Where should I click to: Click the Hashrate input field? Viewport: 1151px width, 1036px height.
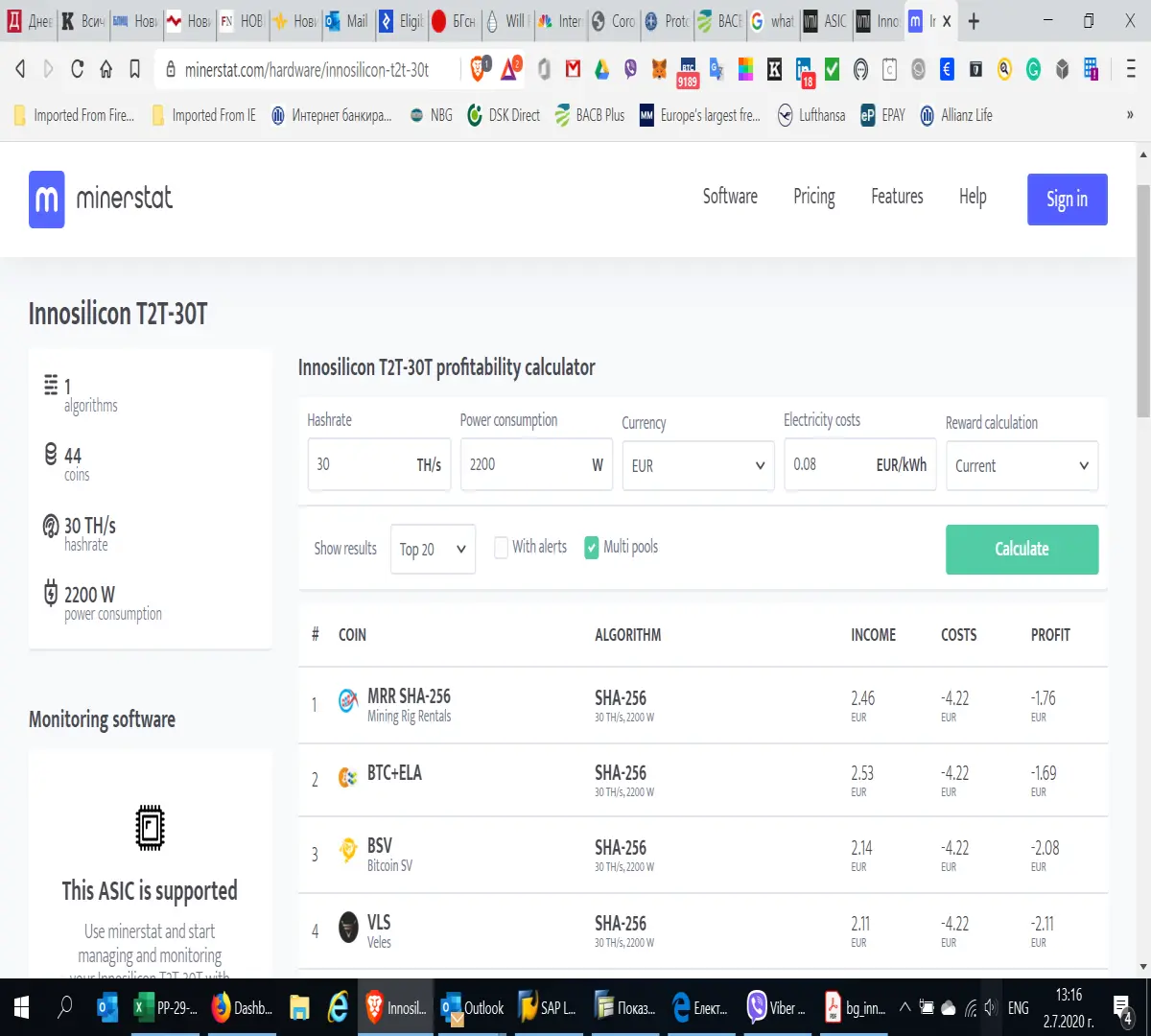pyautogui.click(x=379, y=464)
